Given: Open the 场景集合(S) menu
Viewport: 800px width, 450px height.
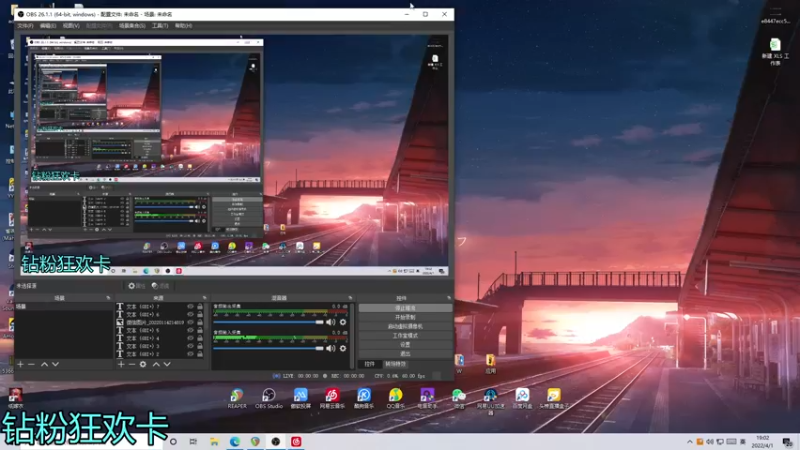Looking at the screenshot, I should coord(132,26).
